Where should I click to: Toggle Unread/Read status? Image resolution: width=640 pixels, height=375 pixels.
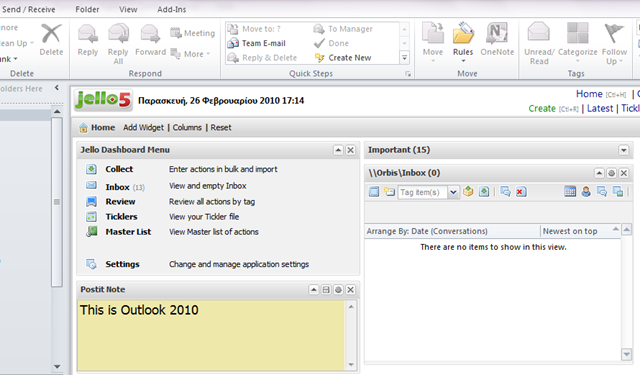point(539,43)
